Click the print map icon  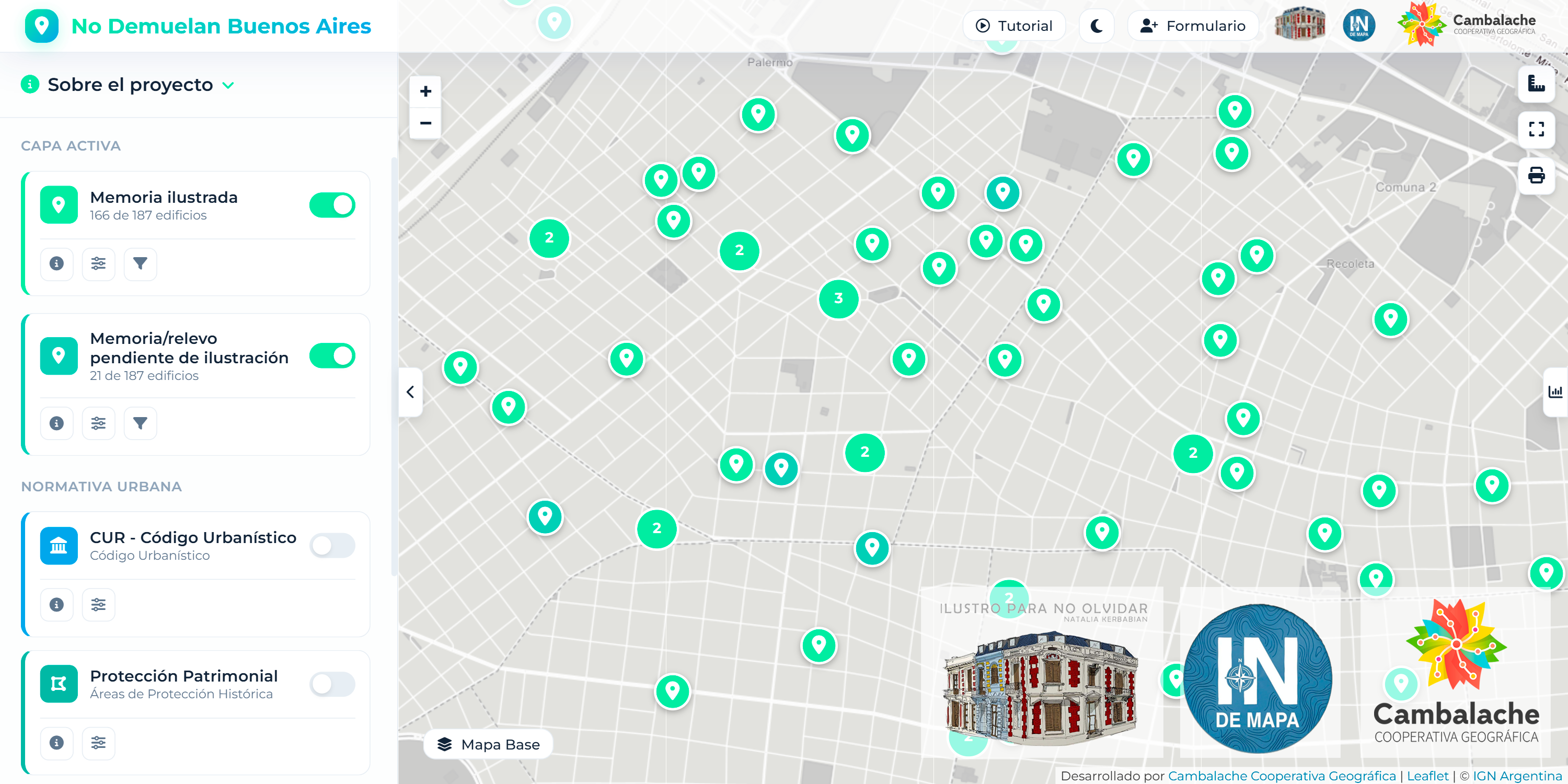(1536, 176)
